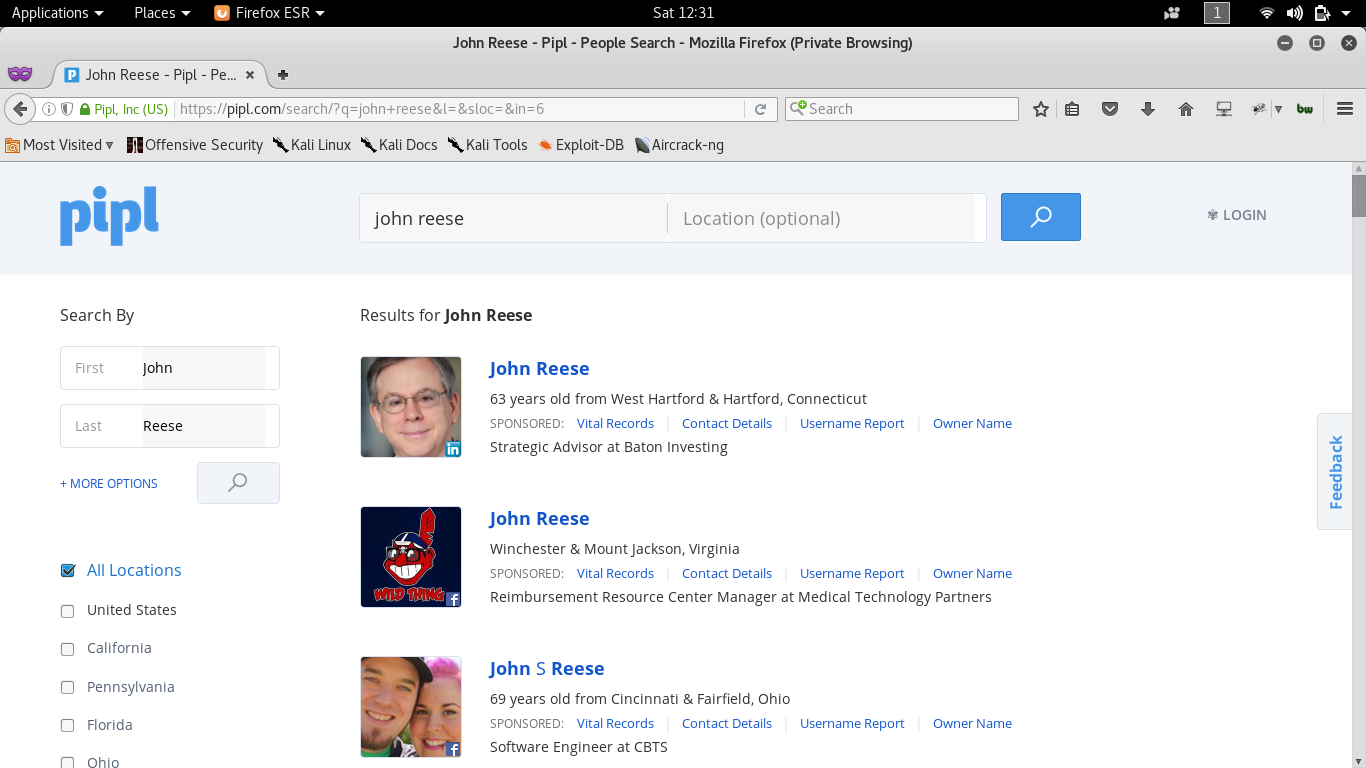Open the search engine selector dropdown
This screenshot has width=1366, height=768.
[x=798, y=108]
